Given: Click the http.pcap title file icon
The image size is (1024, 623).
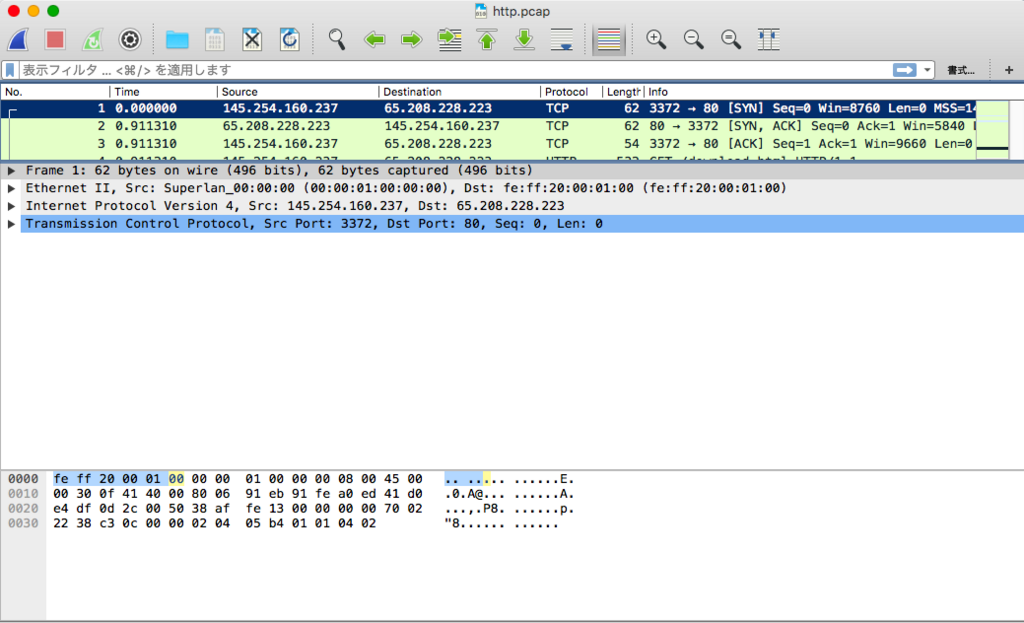Looking at the screenshot, I should (481, 10).
